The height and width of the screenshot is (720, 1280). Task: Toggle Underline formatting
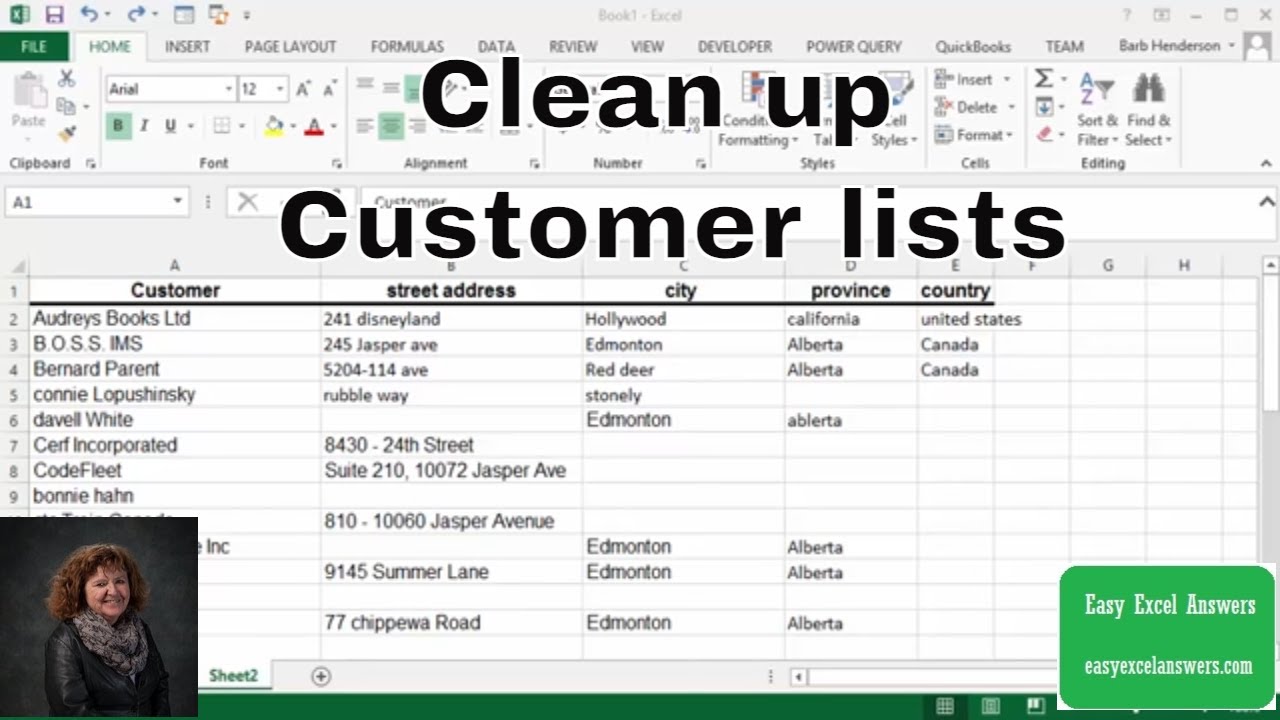170,126
